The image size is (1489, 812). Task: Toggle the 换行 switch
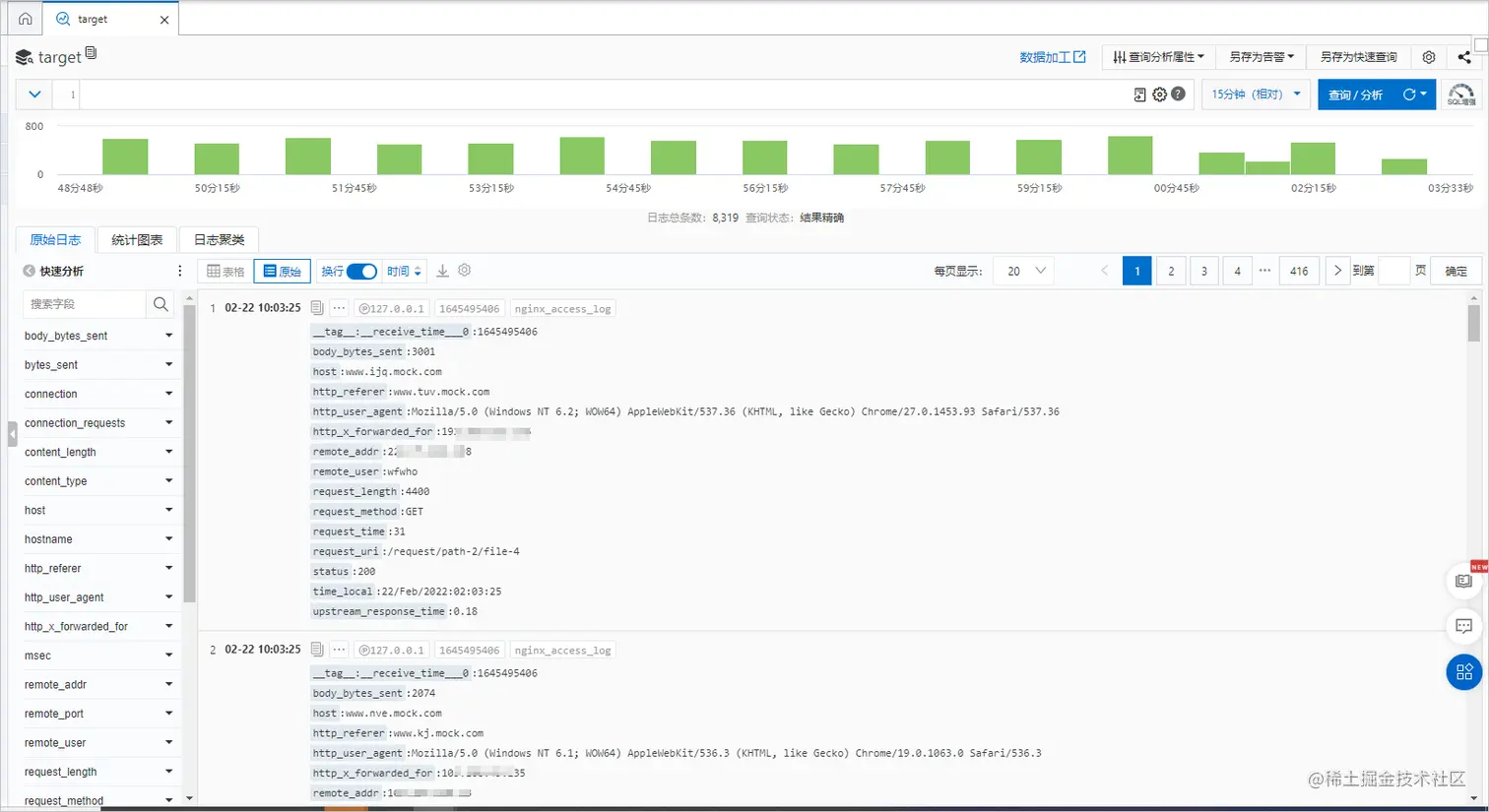pyautogui.click(x=361, y=271)
